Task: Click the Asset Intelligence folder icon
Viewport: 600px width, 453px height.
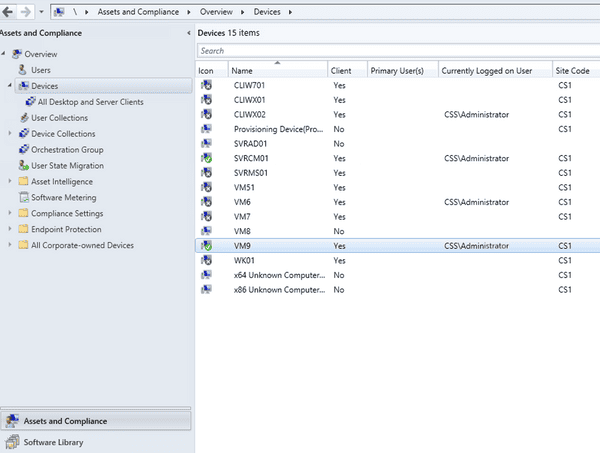Action: (23, 181)
